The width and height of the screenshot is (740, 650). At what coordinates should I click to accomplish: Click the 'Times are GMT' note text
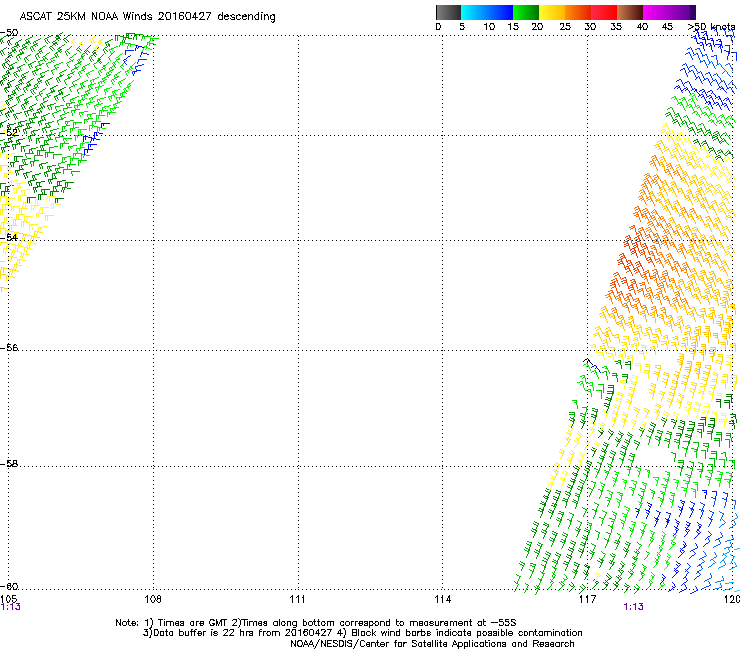pos(193,623)
